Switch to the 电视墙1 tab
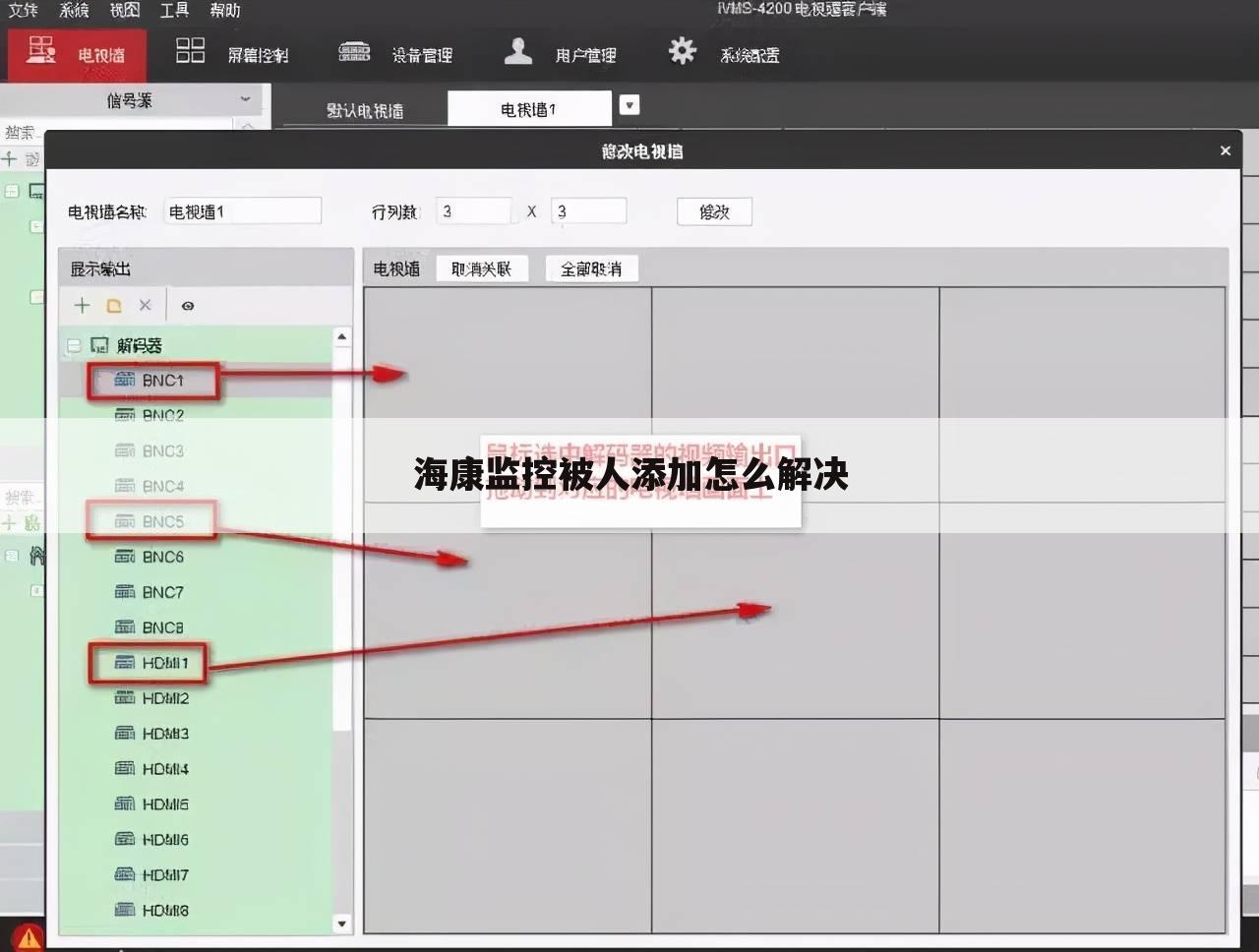The height and width of the screenshot is (952, 1259). pos(529,109)
